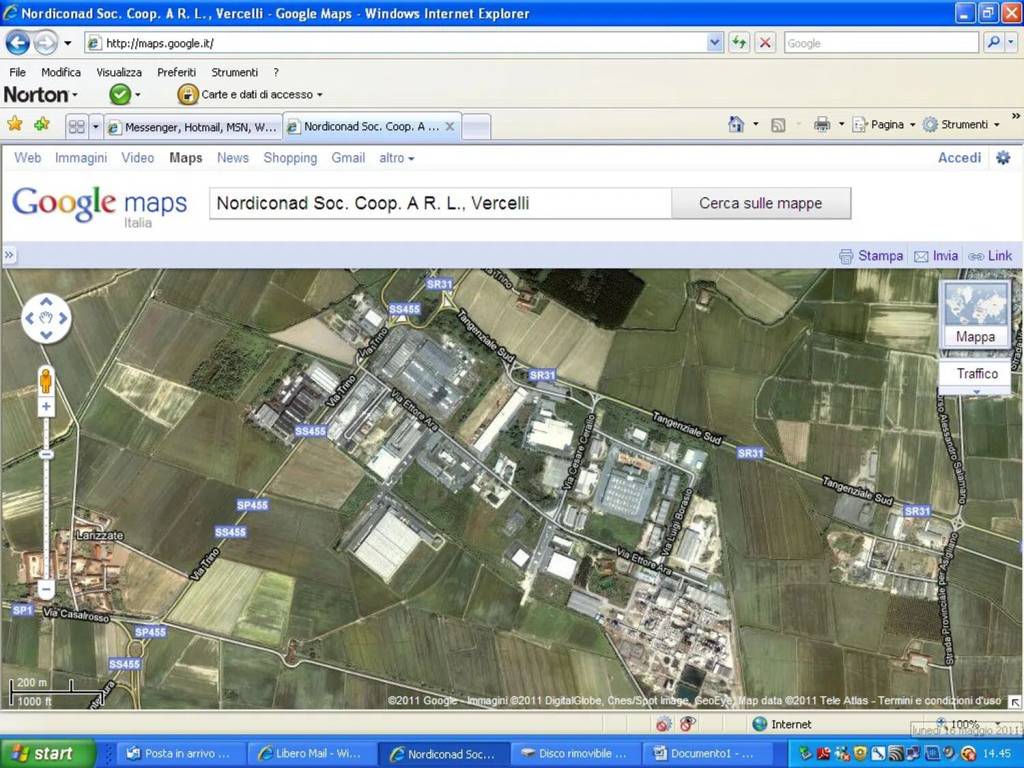Viewport: 1024px width, 768px height.
Task: Expand the altro dropdown
Action: (396, 157)
